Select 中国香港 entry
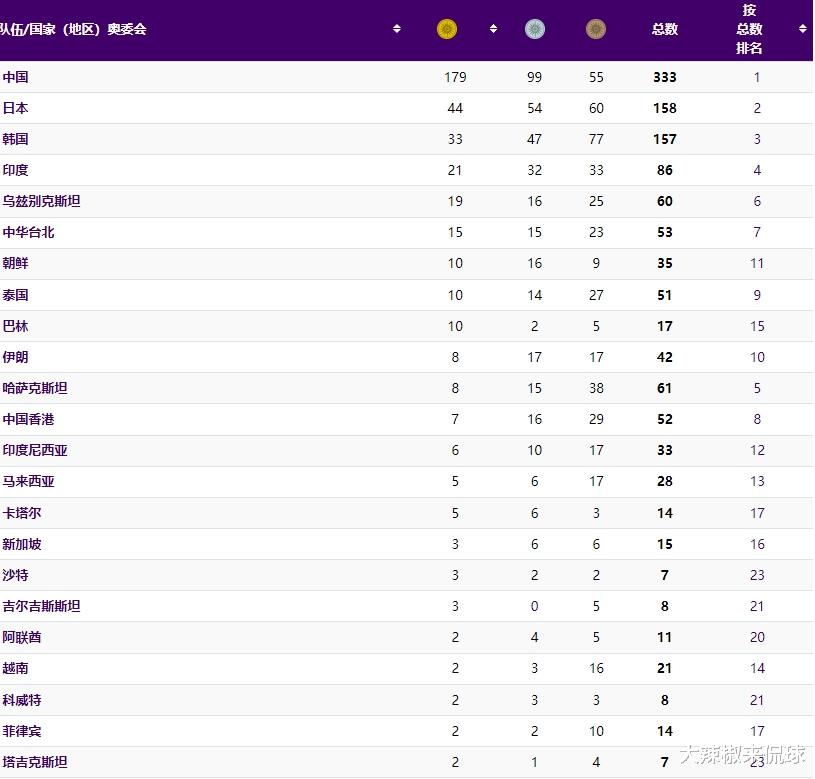Image resolution: width=815 pixels, height=779 pixels. (x=28, y=419)
